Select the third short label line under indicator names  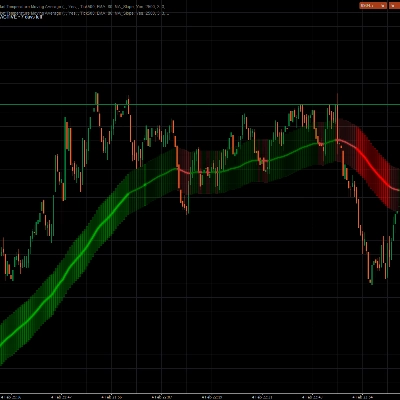pos(21,17)
